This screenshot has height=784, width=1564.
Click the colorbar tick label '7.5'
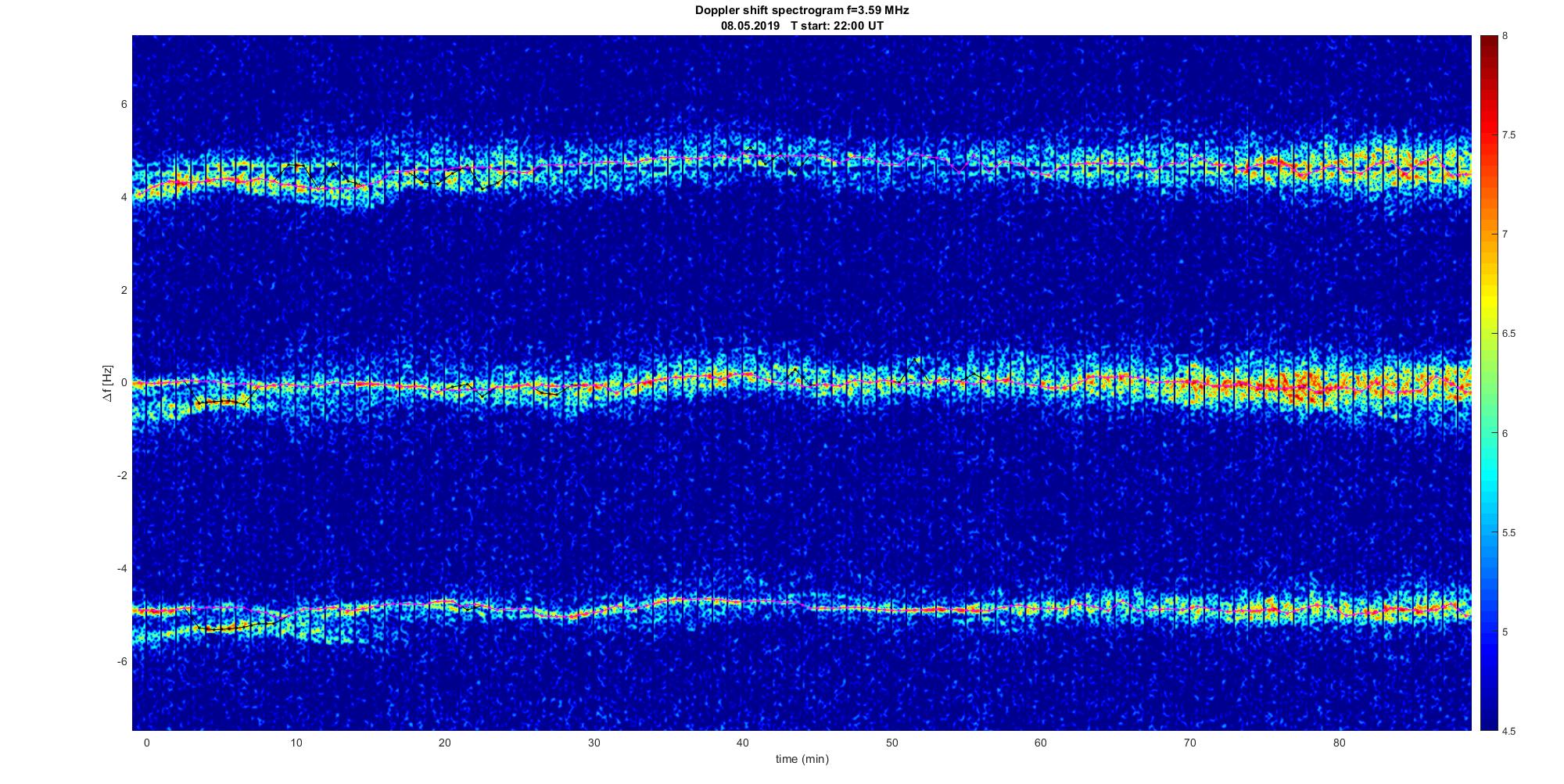[1508, 135]
